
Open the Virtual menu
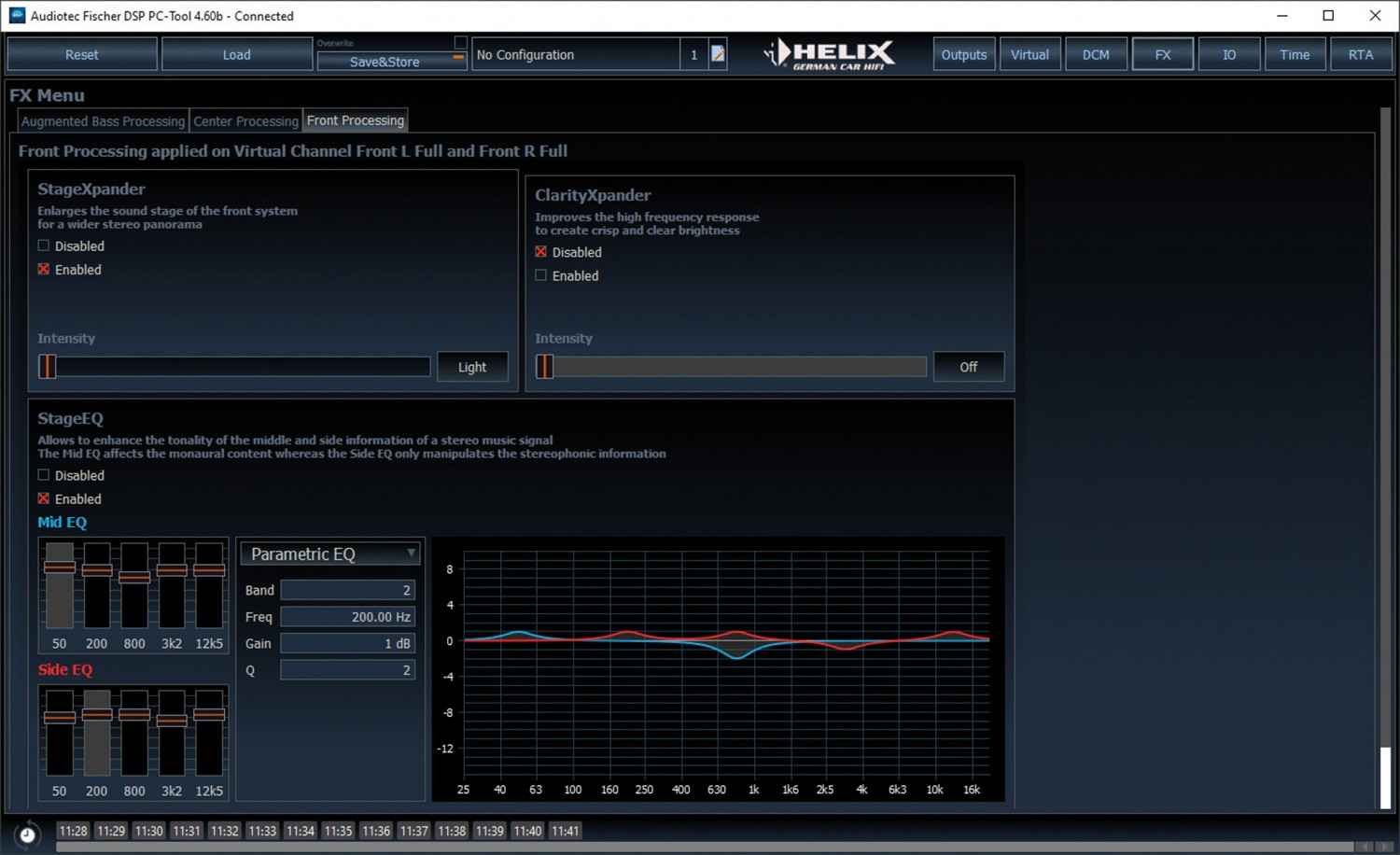click(1029, 54)
